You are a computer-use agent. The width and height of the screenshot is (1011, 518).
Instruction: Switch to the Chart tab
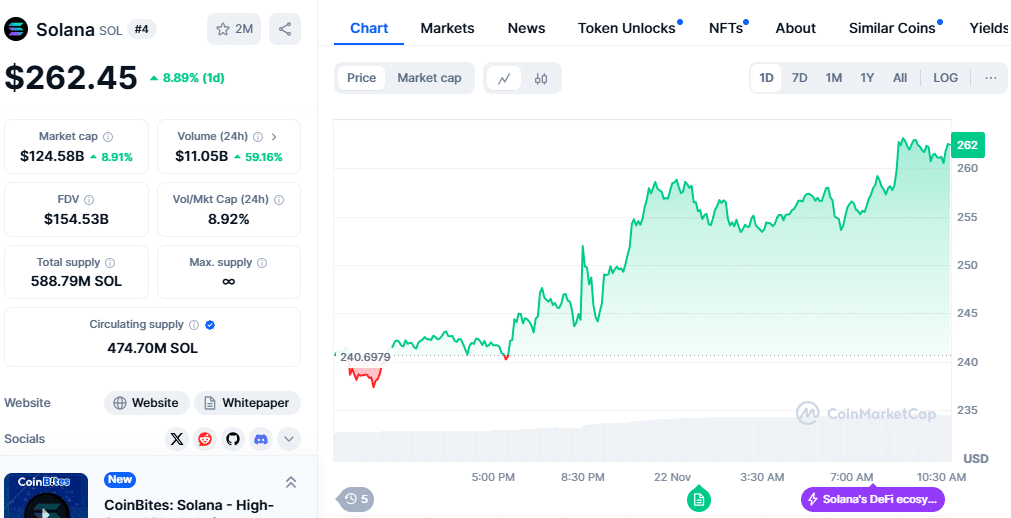tap(369, 28)
